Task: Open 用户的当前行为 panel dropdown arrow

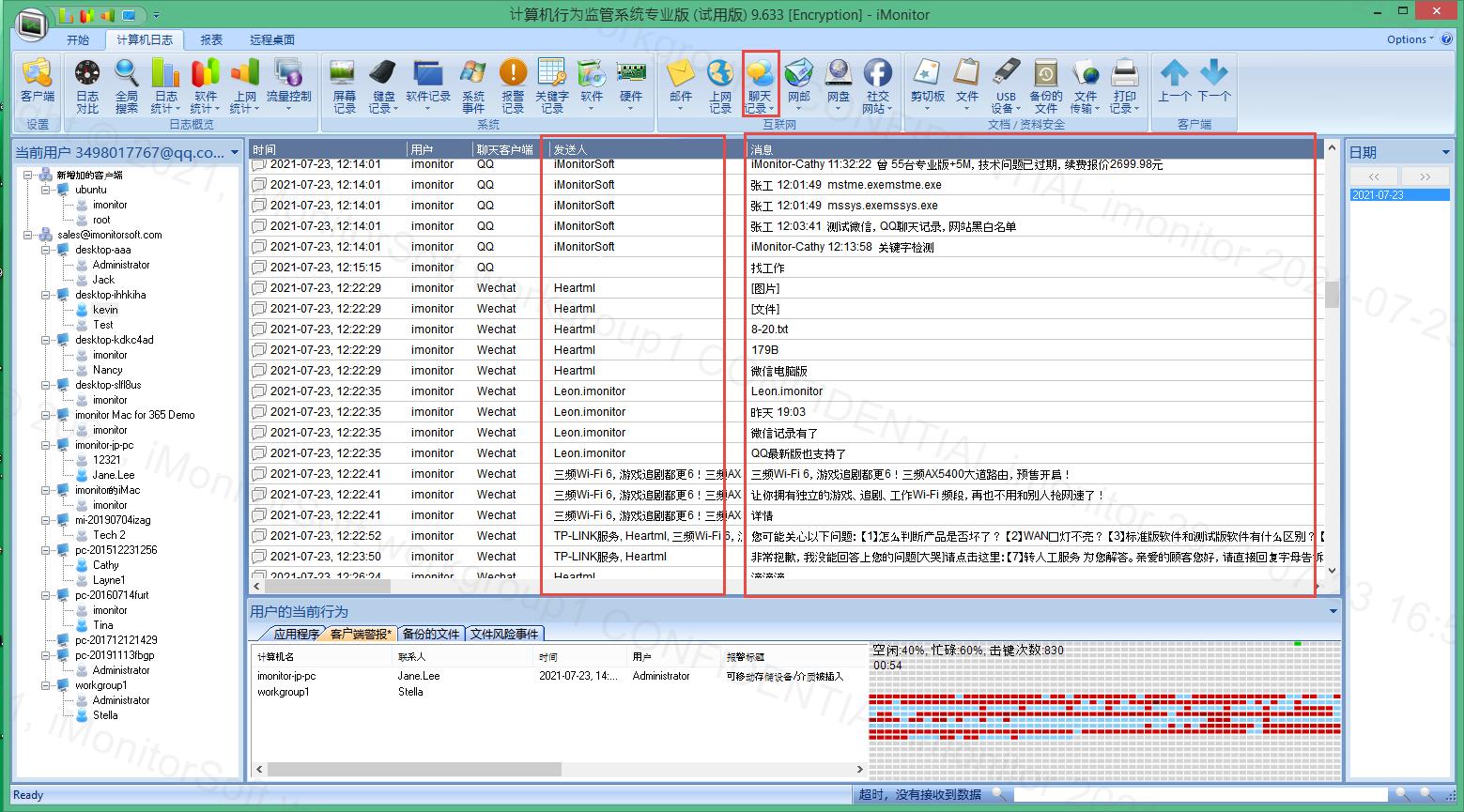Action: [x=1333, y=611]
